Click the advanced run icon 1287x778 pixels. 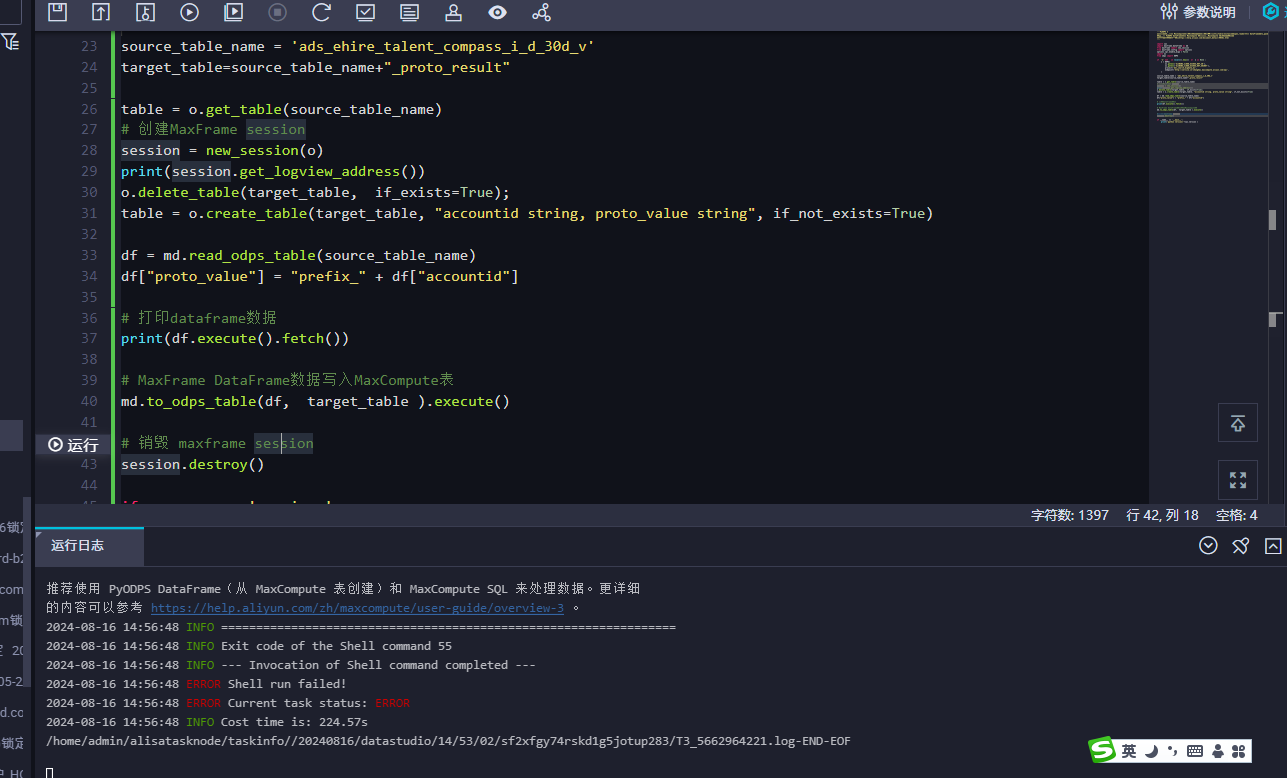tap(233, 12)
